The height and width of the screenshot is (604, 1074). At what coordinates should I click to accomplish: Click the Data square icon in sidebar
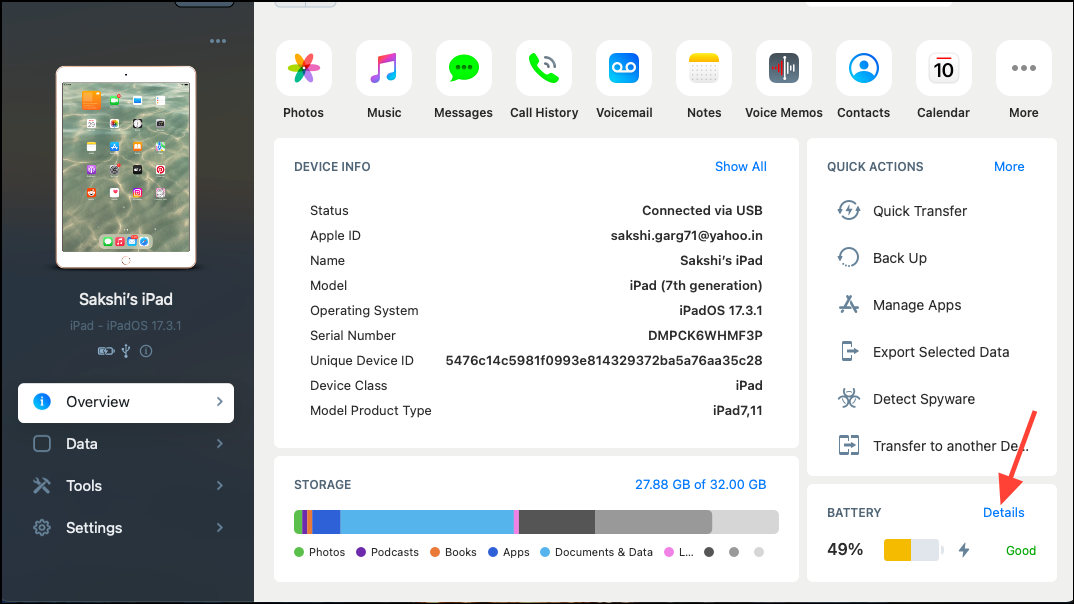coord(42,444)
